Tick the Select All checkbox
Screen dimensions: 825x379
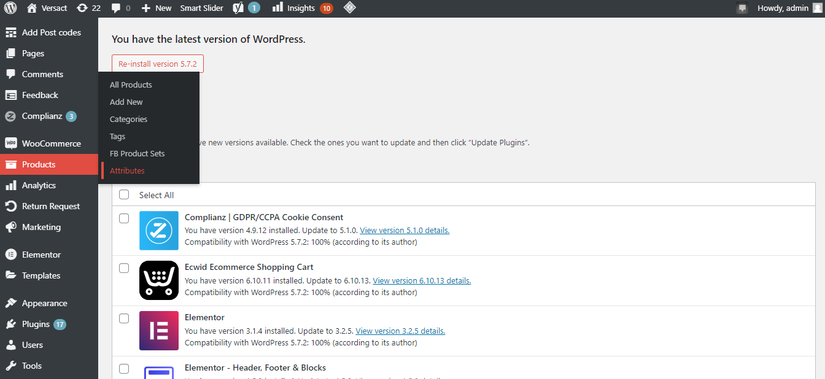coord(124,195)
